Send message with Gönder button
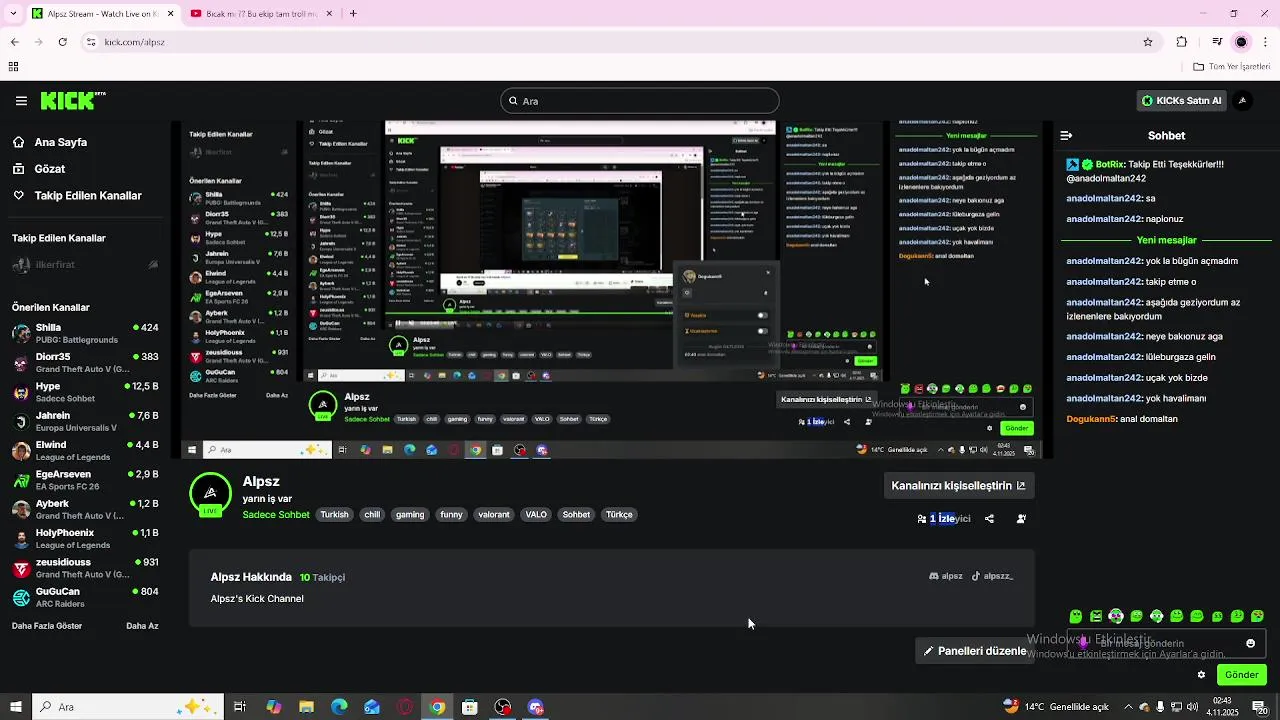The image size is (1280, 720). tap(1241, 675)
